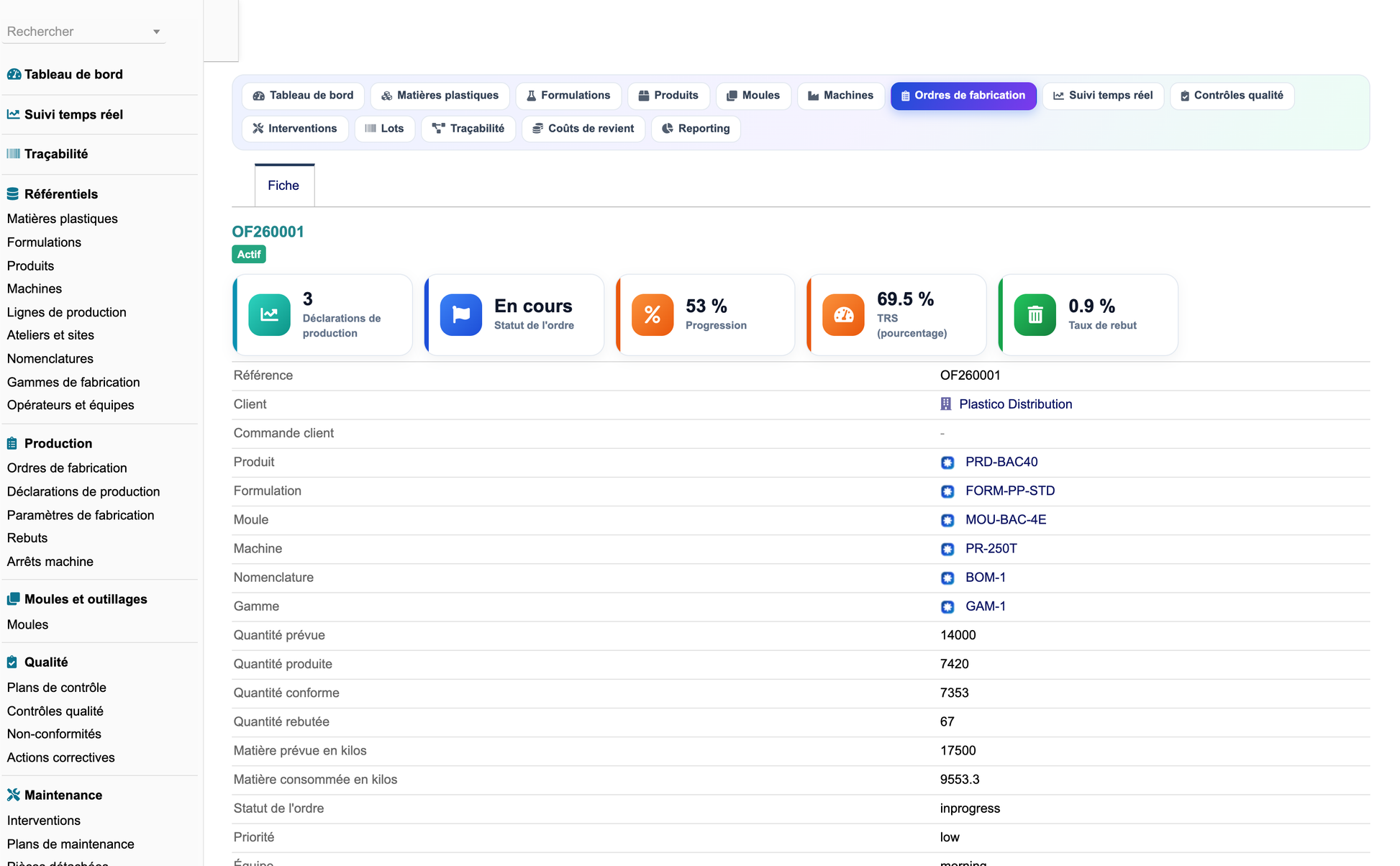Image resolution: width=1400 pixels, height=866 pixels.
Task: Open the PRD-BAC40 product link
Action: coord(1001,462)
